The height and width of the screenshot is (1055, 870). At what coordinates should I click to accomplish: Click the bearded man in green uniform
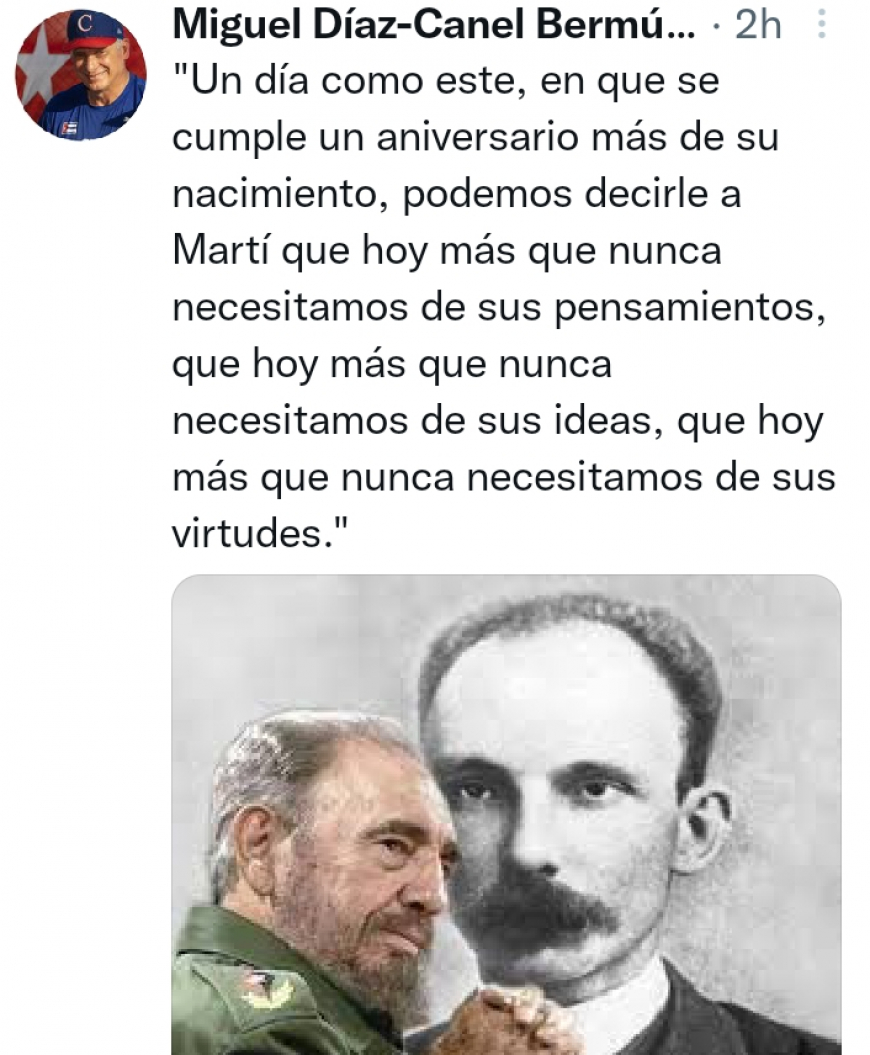pos(316,888)
